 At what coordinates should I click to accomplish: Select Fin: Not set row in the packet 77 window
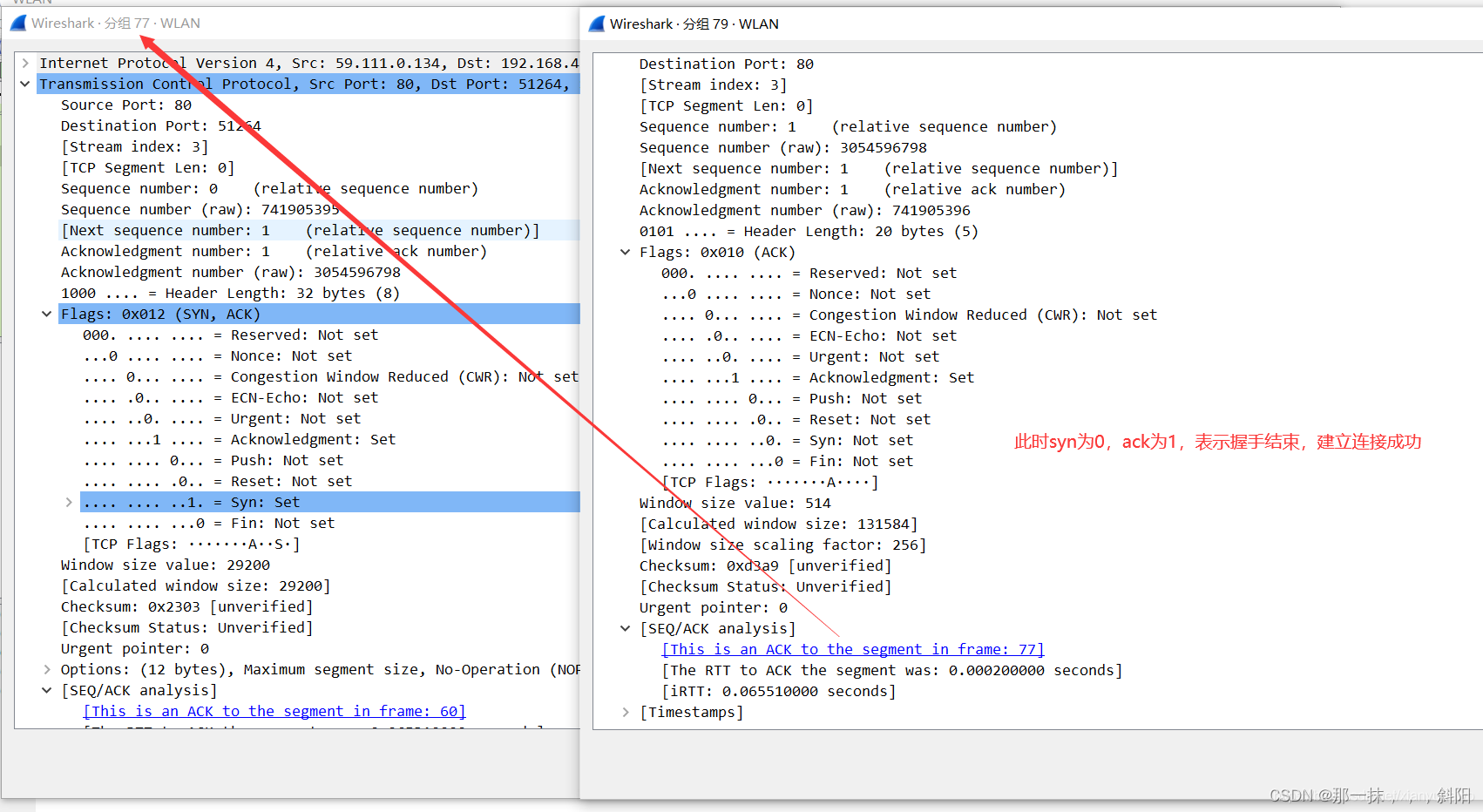[x=209, y=523]
